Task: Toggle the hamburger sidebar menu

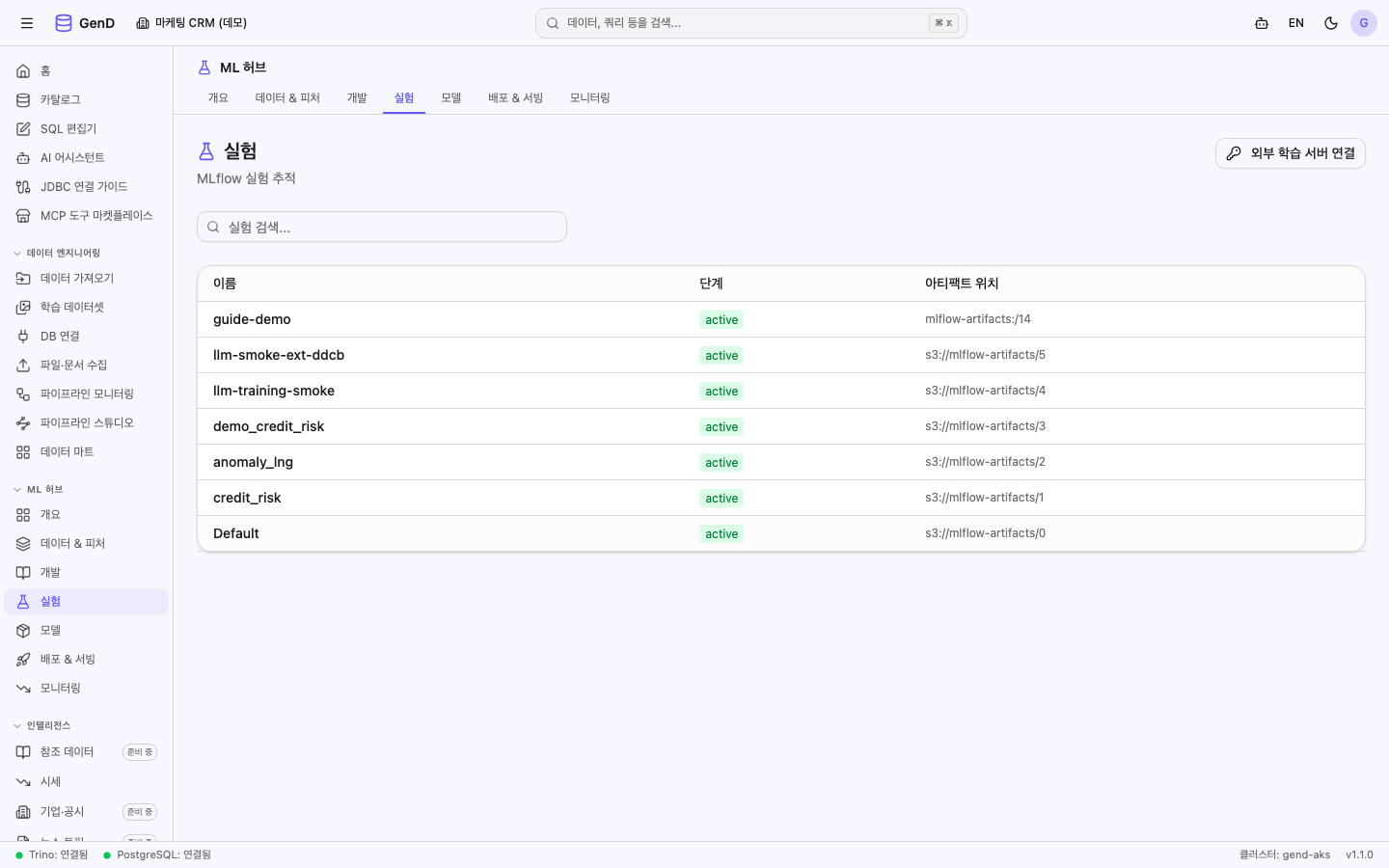Action: 27,23
